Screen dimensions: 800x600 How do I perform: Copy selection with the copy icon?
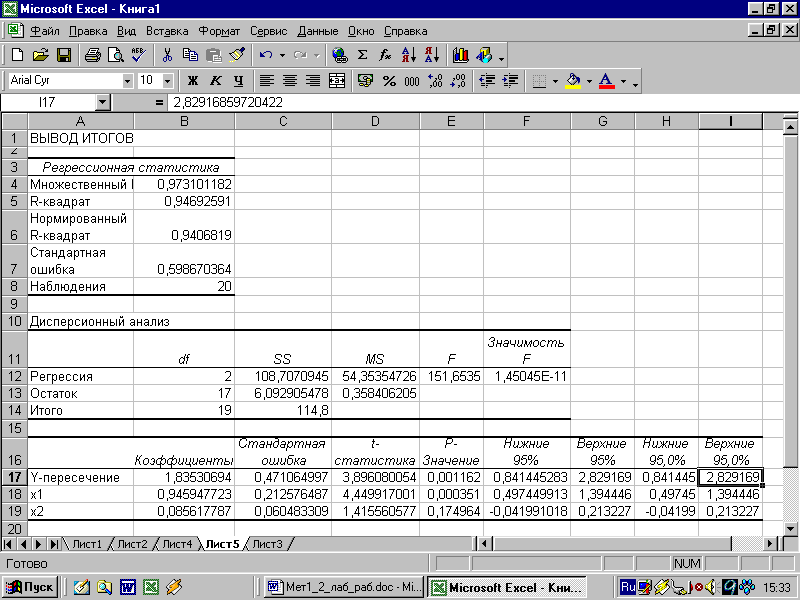click(190, 55)
